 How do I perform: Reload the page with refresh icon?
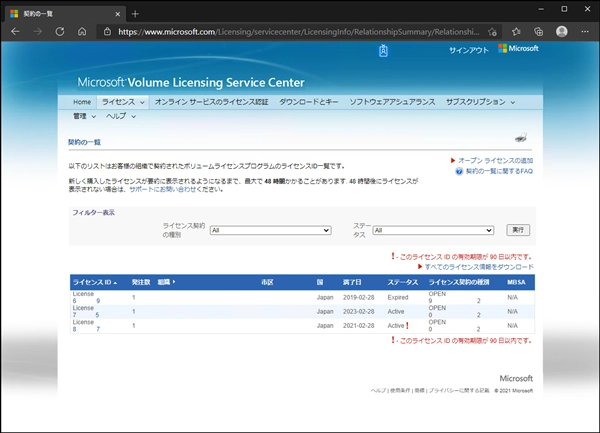[60, 32]
